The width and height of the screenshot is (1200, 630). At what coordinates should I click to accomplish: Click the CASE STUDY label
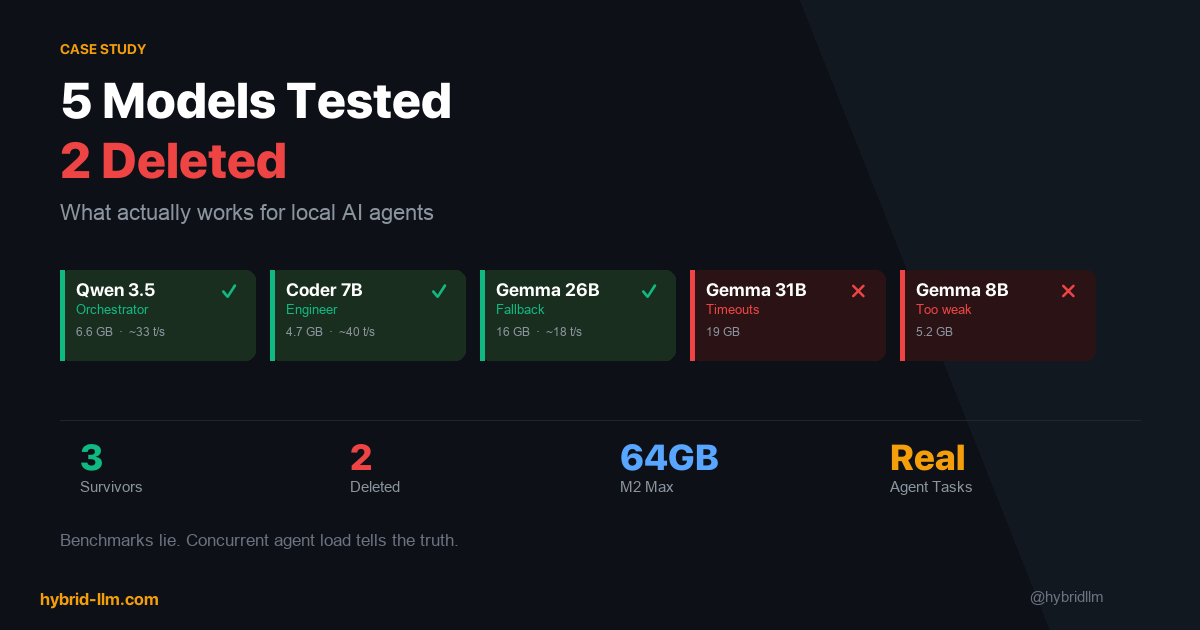point(103,49)
